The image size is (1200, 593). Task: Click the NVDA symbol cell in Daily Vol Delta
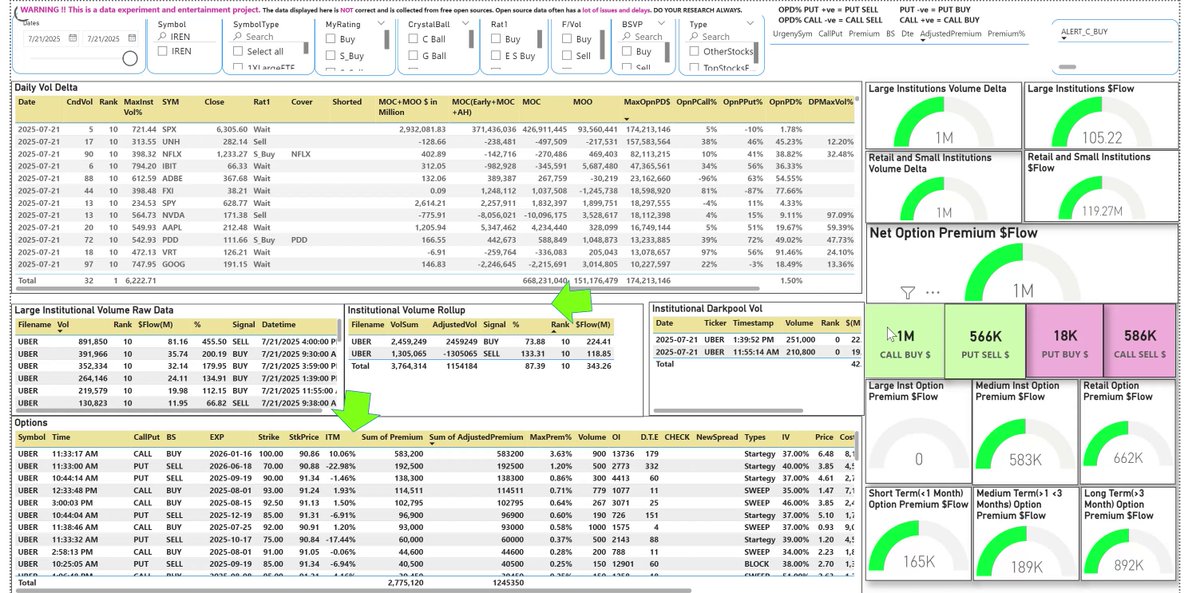(x=171, y=214)
